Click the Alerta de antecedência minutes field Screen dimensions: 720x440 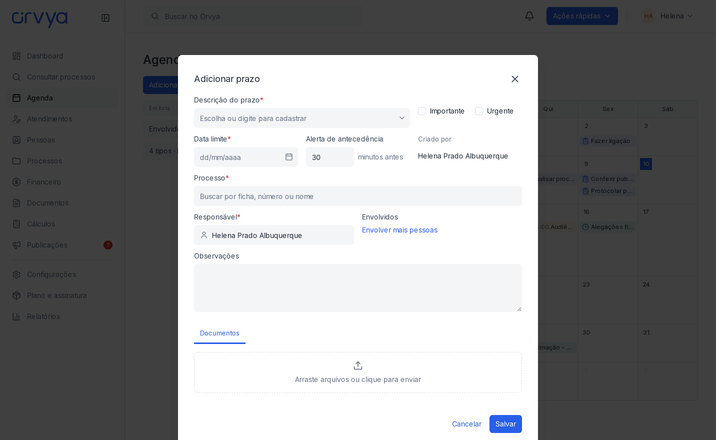point(330,157)
